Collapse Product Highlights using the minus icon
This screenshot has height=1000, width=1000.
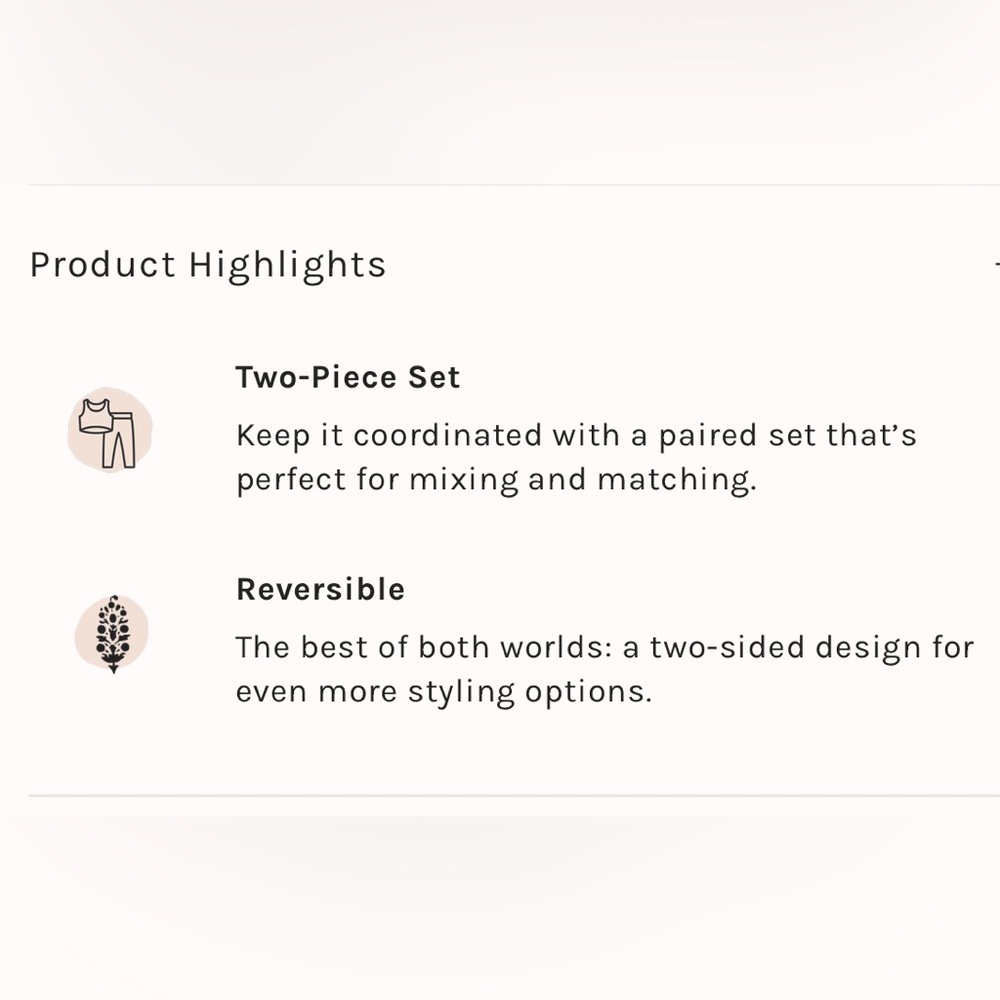pos(996,265)
